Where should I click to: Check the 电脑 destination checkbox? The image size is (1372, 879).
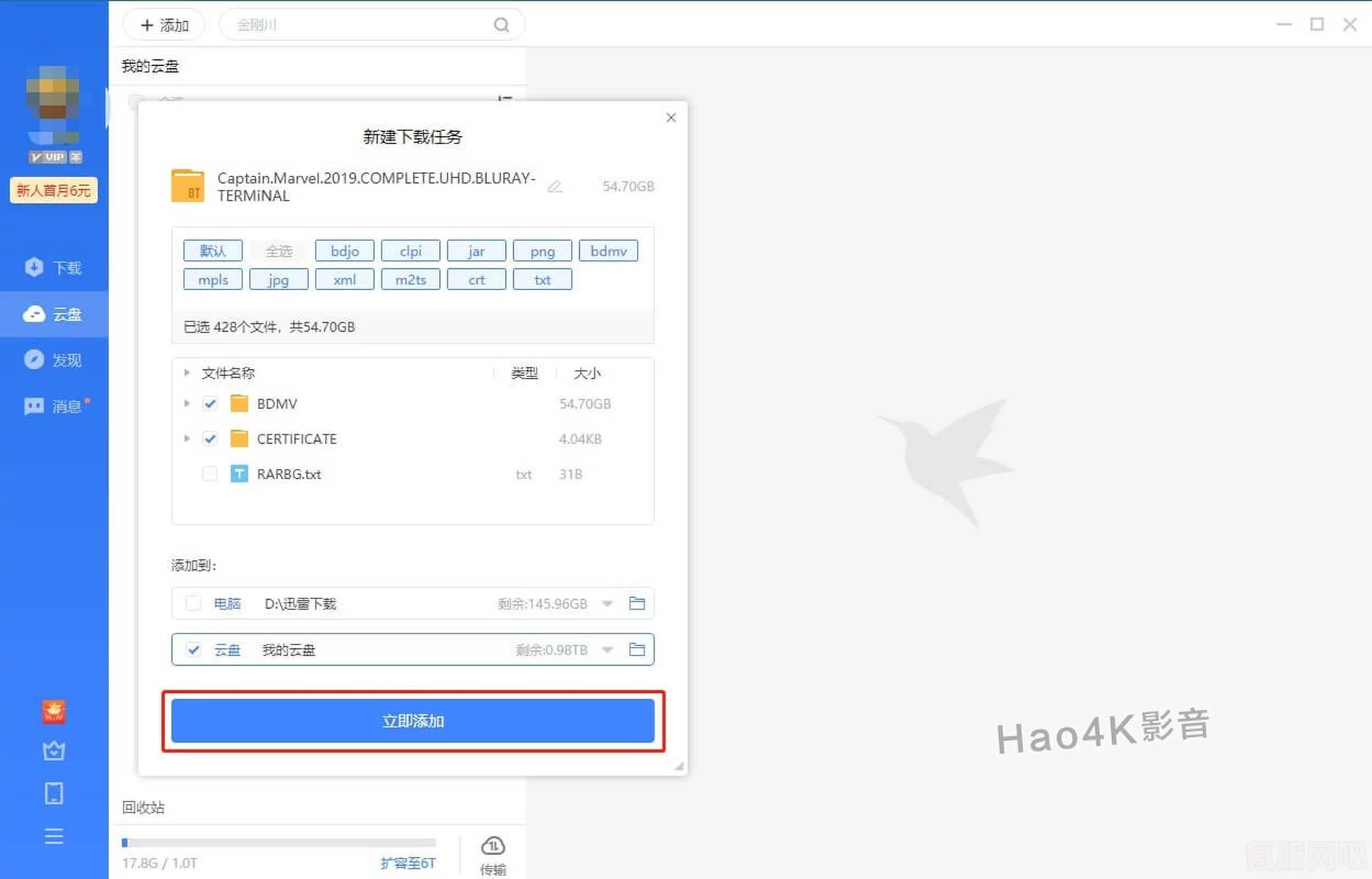[x=193, y=603]
